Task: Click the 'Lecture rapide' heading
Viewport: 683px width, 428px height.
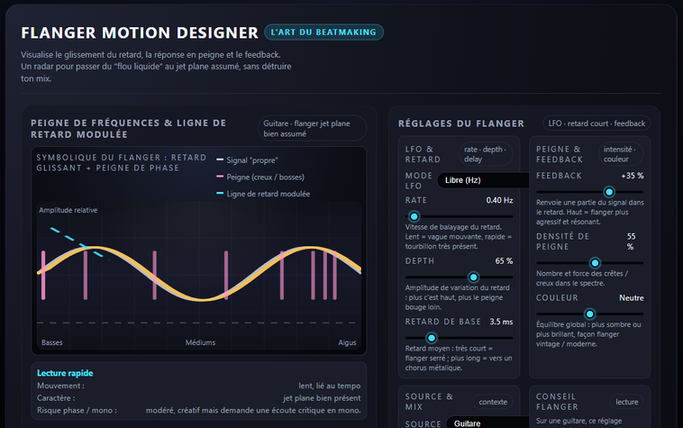Action: coord(65,373)
